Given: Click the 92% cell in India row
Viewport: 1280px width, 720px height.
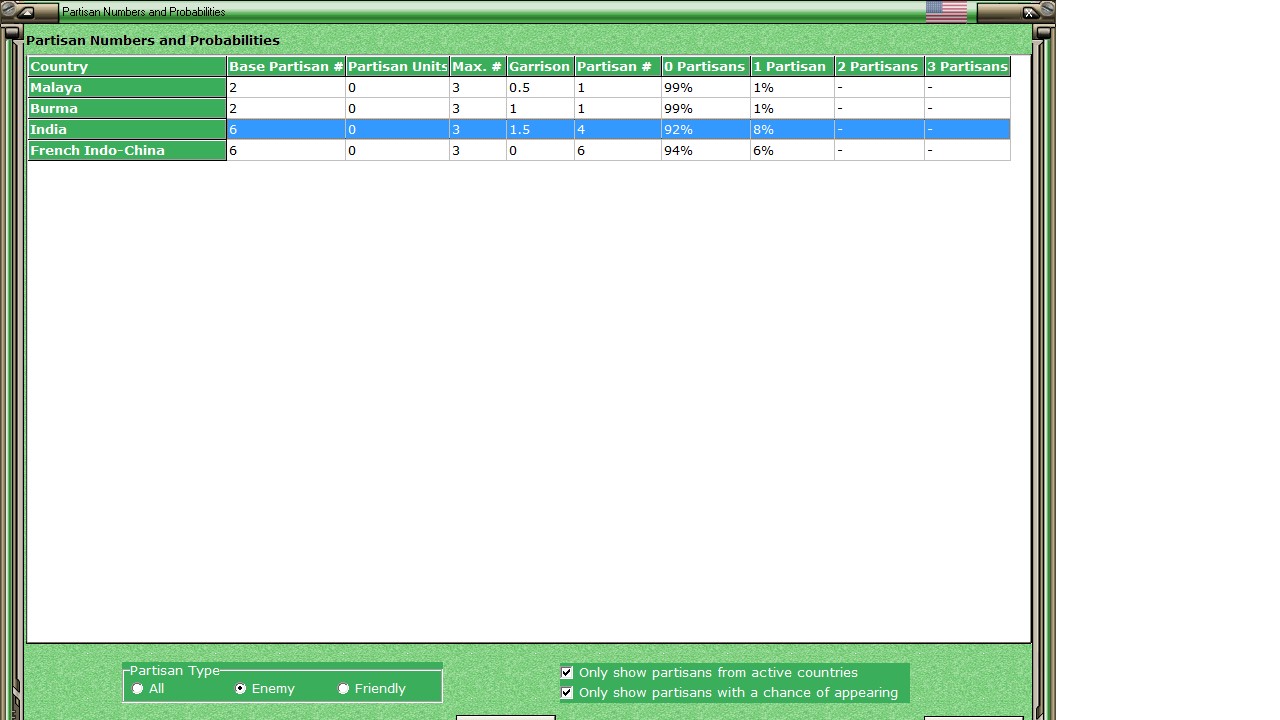Looking at the screenshot, I should click(705, 129).
